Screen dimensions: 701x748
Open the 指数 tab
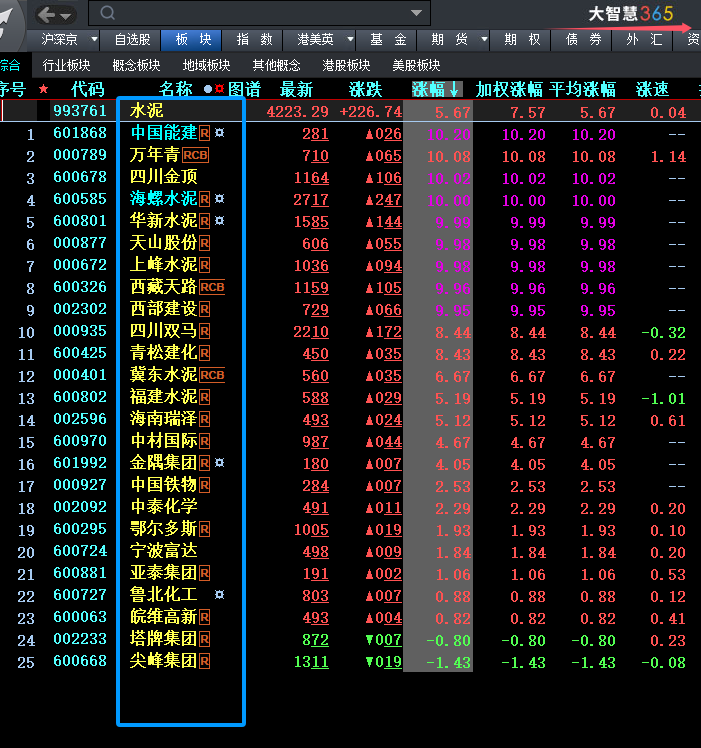pos(253,39)
